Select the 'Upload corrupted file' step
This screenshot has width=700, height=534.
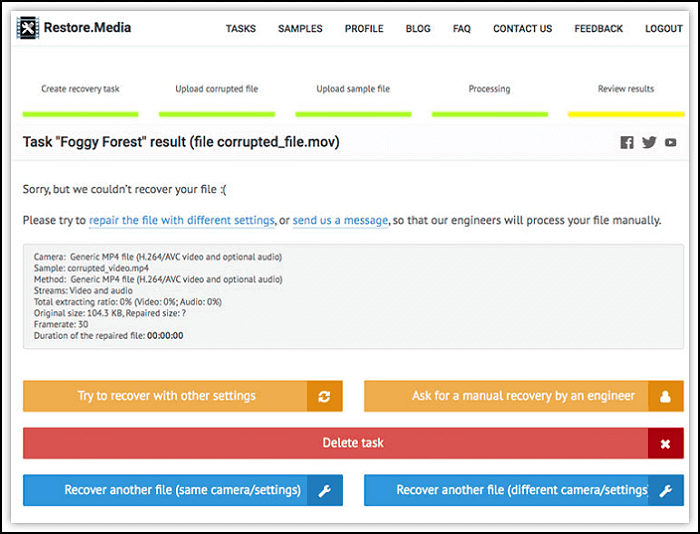pyautogui.click(x=217, y=89)
